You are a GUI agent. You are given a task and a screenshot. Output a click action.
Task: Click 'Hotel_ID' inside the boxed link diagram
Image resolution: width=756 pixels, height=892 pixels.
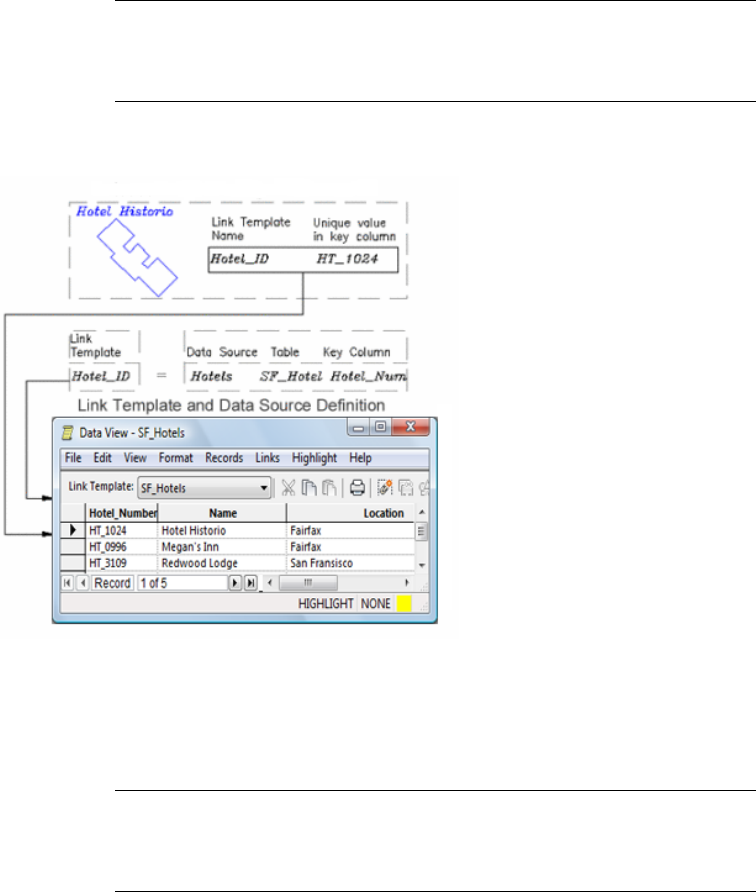[239, 259]
